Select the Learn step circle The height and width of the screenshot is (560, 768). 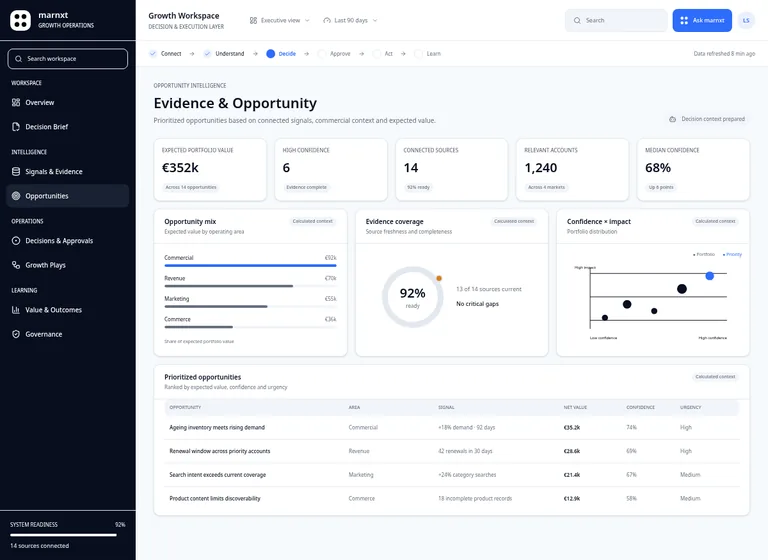[418, 53]
